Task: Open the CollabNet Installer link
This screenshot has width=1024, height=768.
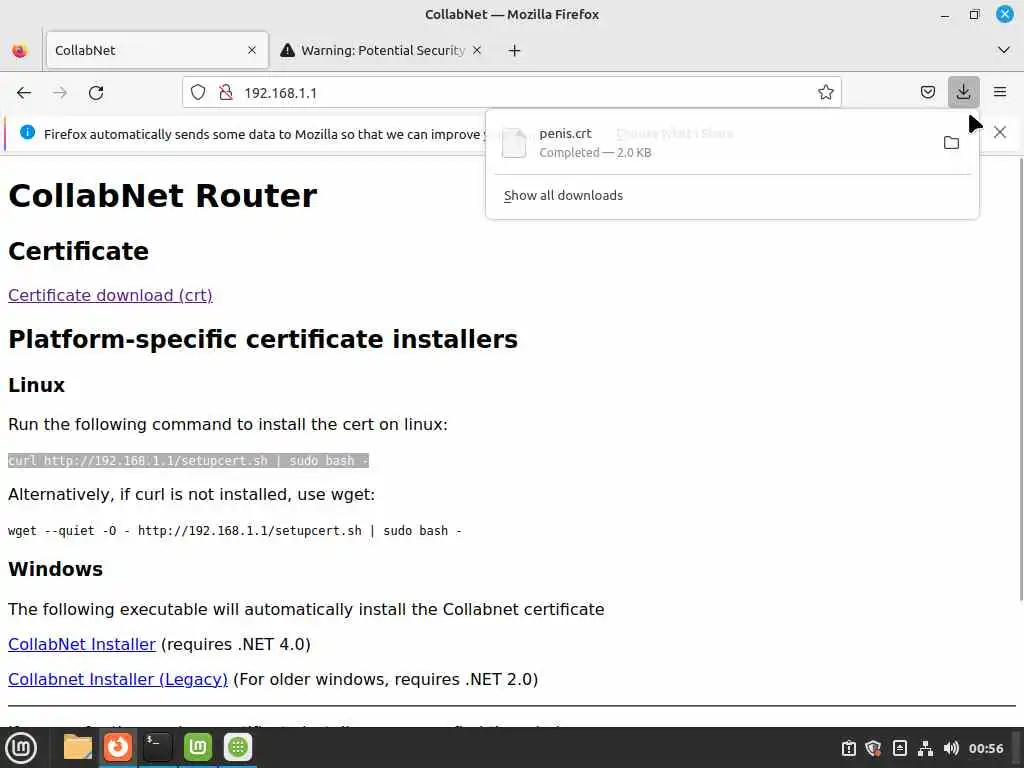Action: (82, 644)
